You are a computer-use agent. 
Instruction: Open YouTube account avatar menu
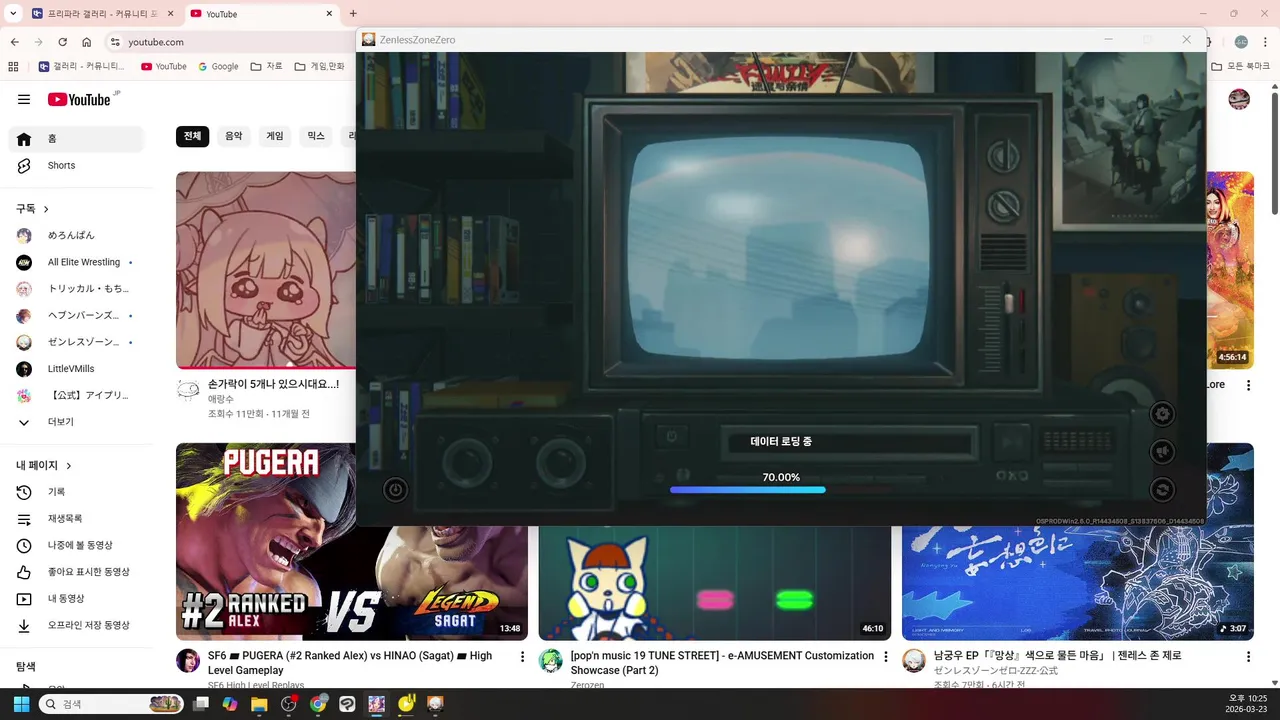(x=1239, y=99)
